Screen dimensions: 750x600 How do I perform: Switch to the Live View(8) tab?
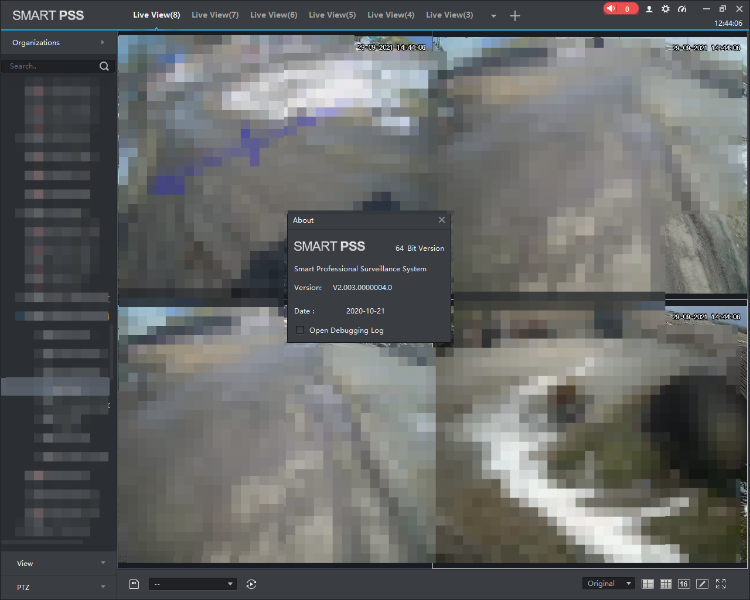[156, 15]
